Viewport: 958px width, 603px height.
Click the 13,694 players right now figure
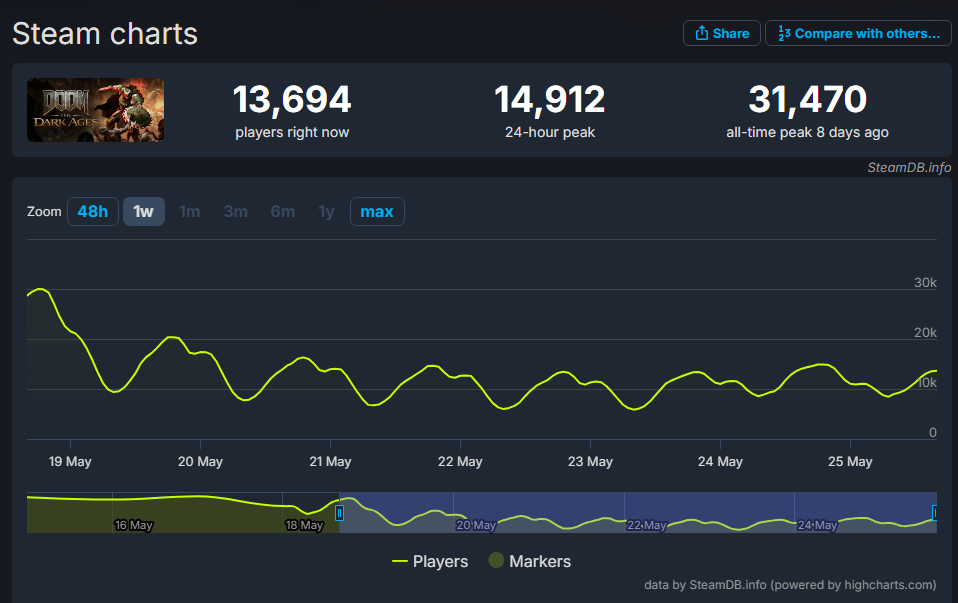(x=292, y=99)
